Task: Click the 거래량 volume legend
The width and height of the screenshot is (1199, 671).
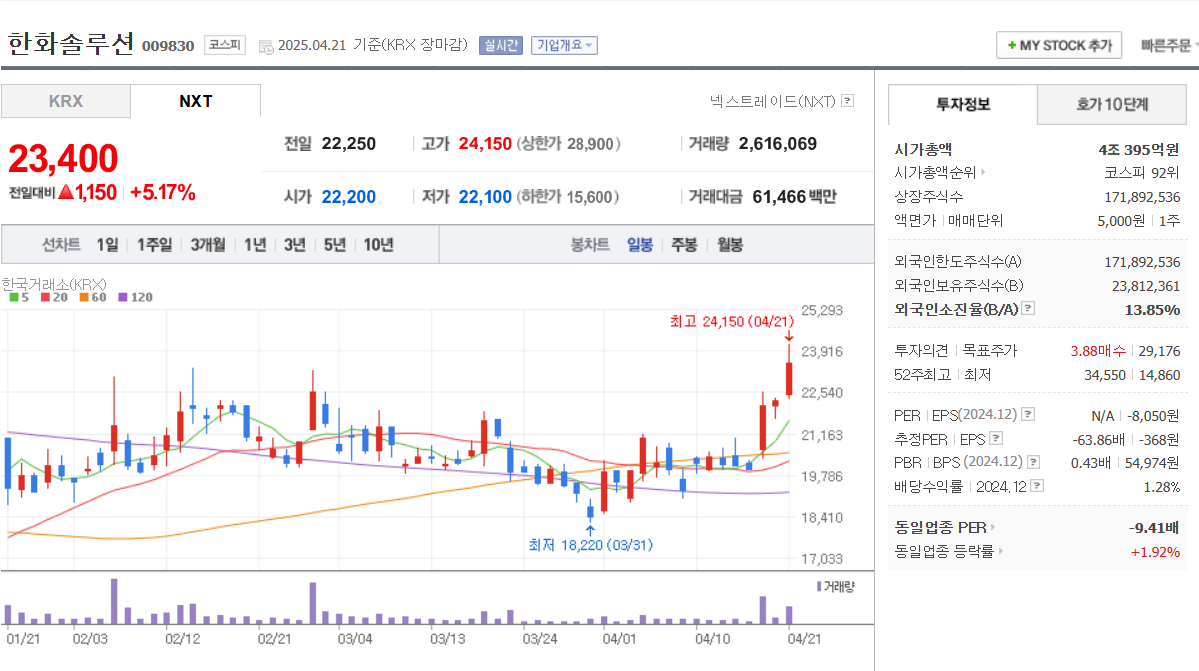Action: [836, 586]
